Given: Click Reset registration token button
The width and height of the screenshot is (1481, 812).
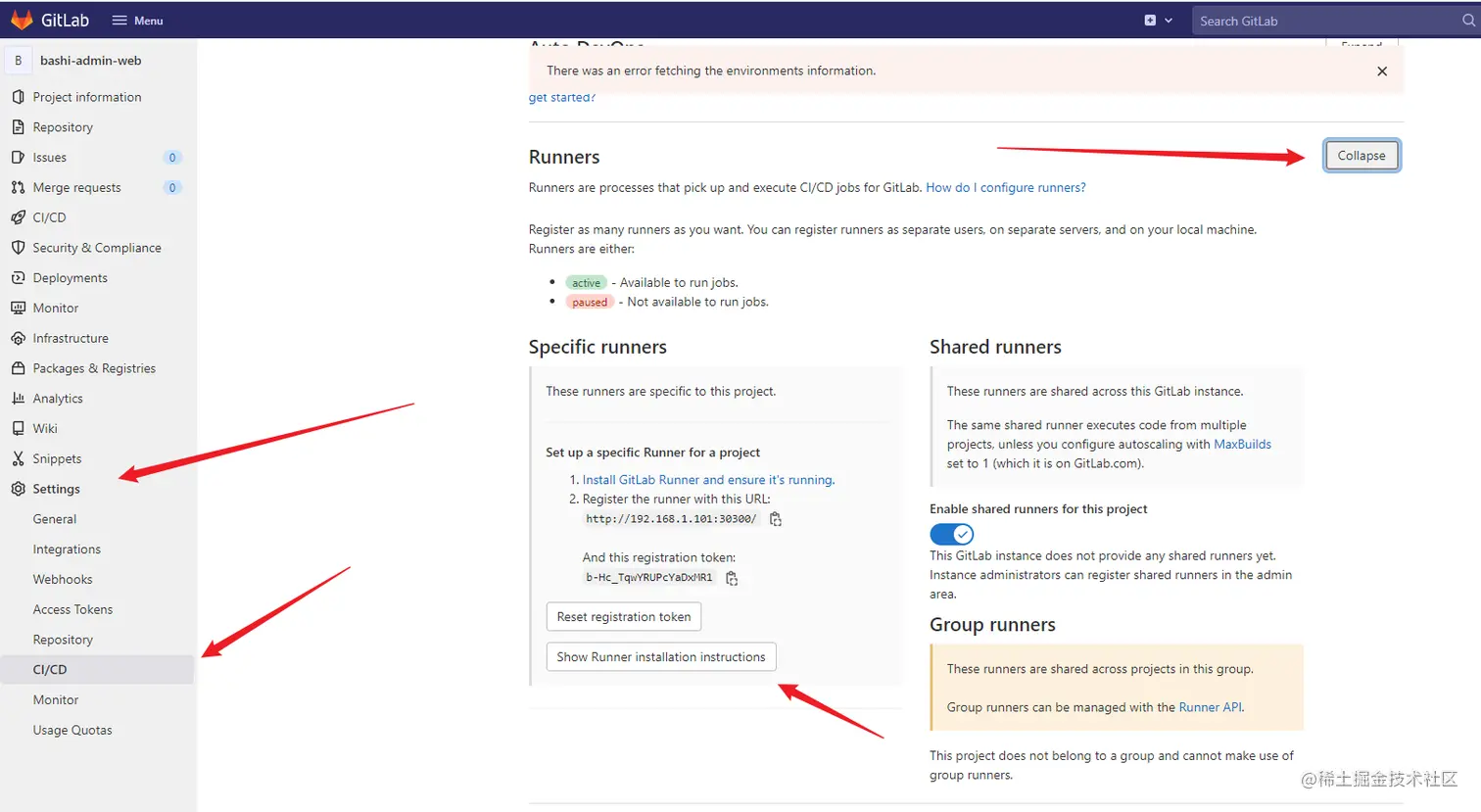Looking at the screenshot, I should pos(624,617).
